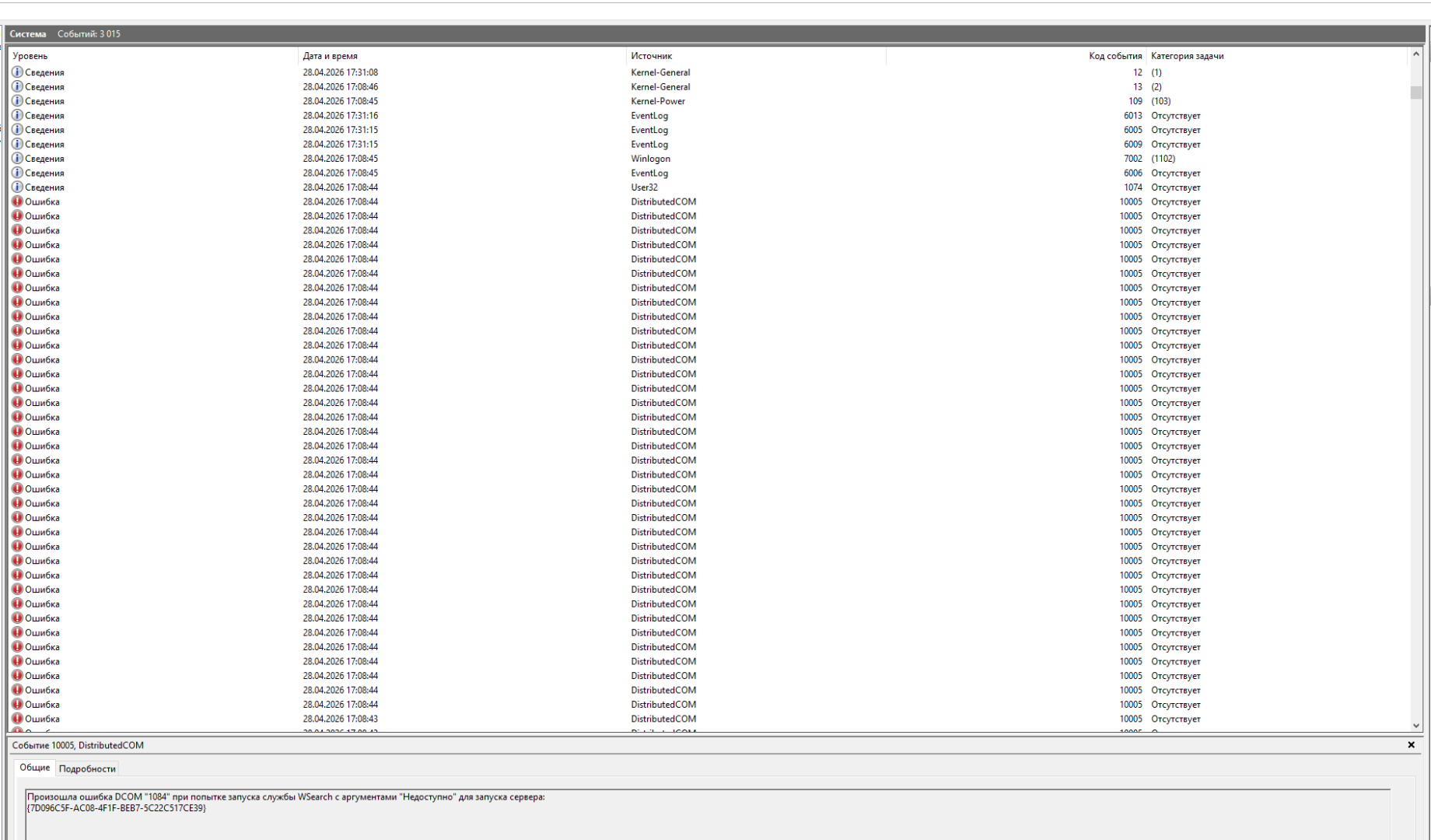The height and width of the screenshot is (840, 1431).
Task: Sort by the Дата и время column header
Action: [x=330, y=56]
